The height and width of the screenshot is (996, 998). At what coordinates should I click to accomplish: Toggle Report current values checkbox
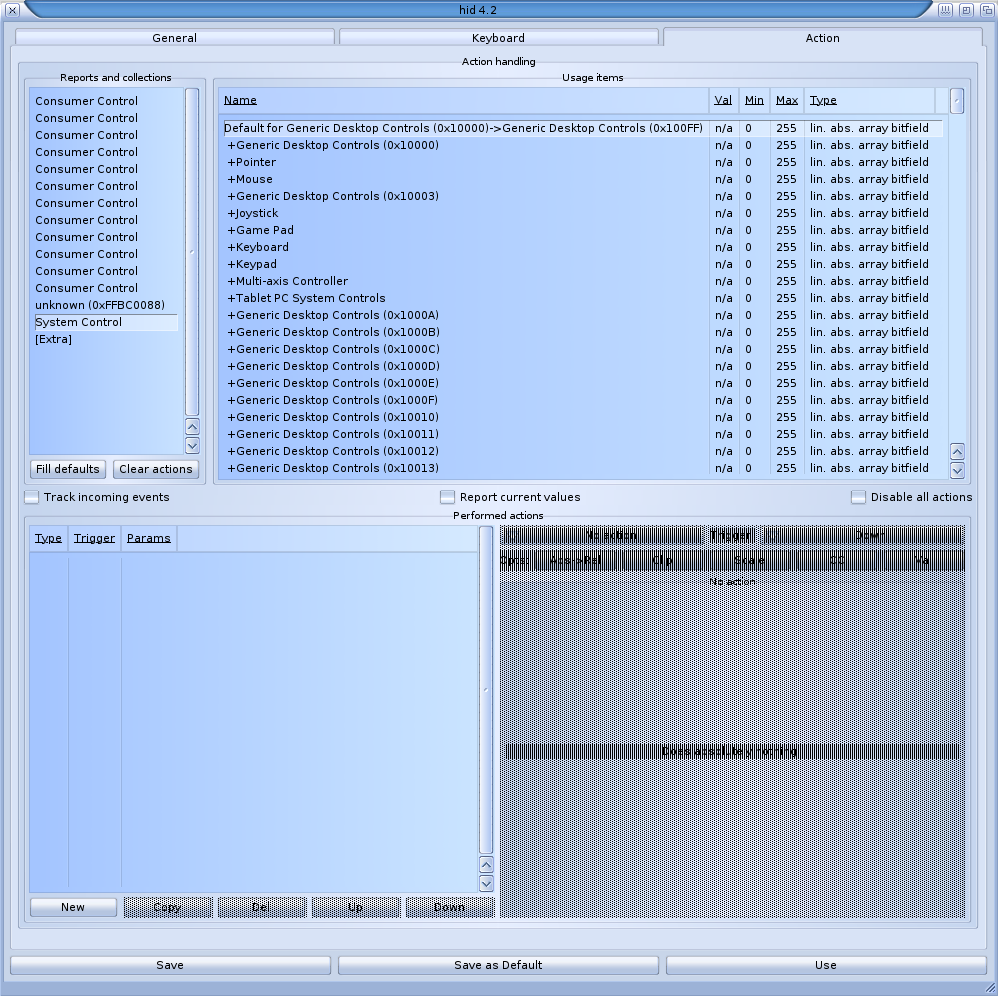(448, 497)
